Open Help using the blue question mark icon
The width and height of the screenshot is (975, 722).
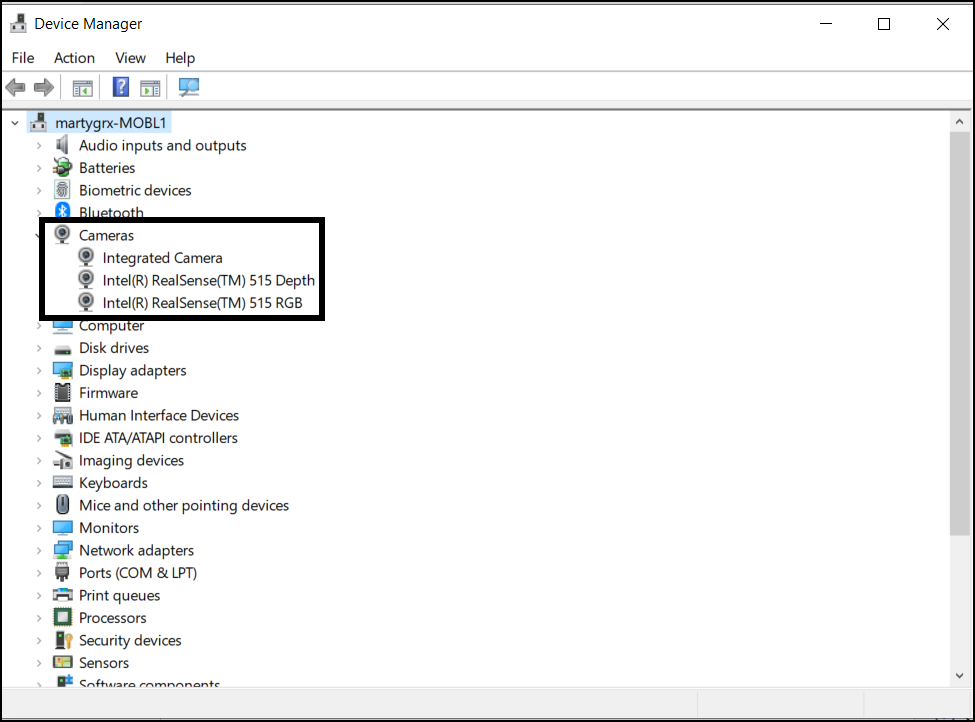(x=120, y=87)
